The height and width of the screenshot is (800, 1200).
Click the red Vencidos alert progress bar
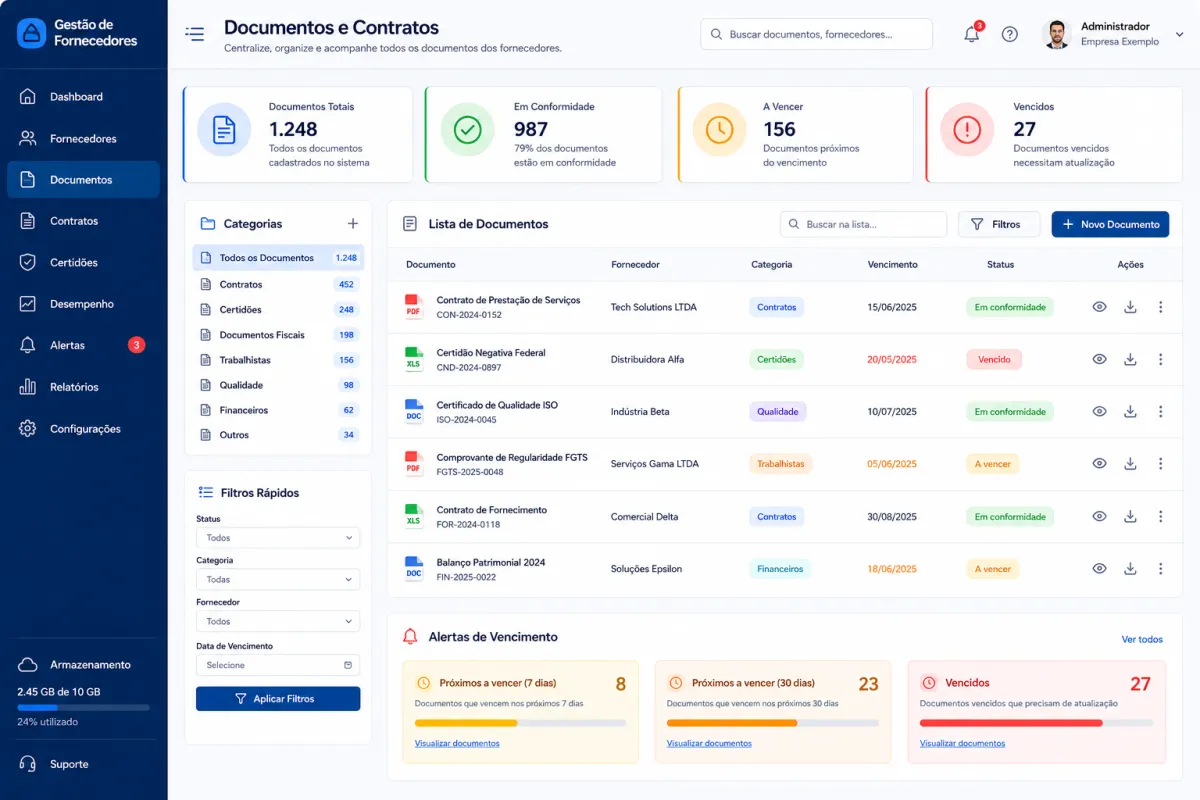[x=1036, y=722]
